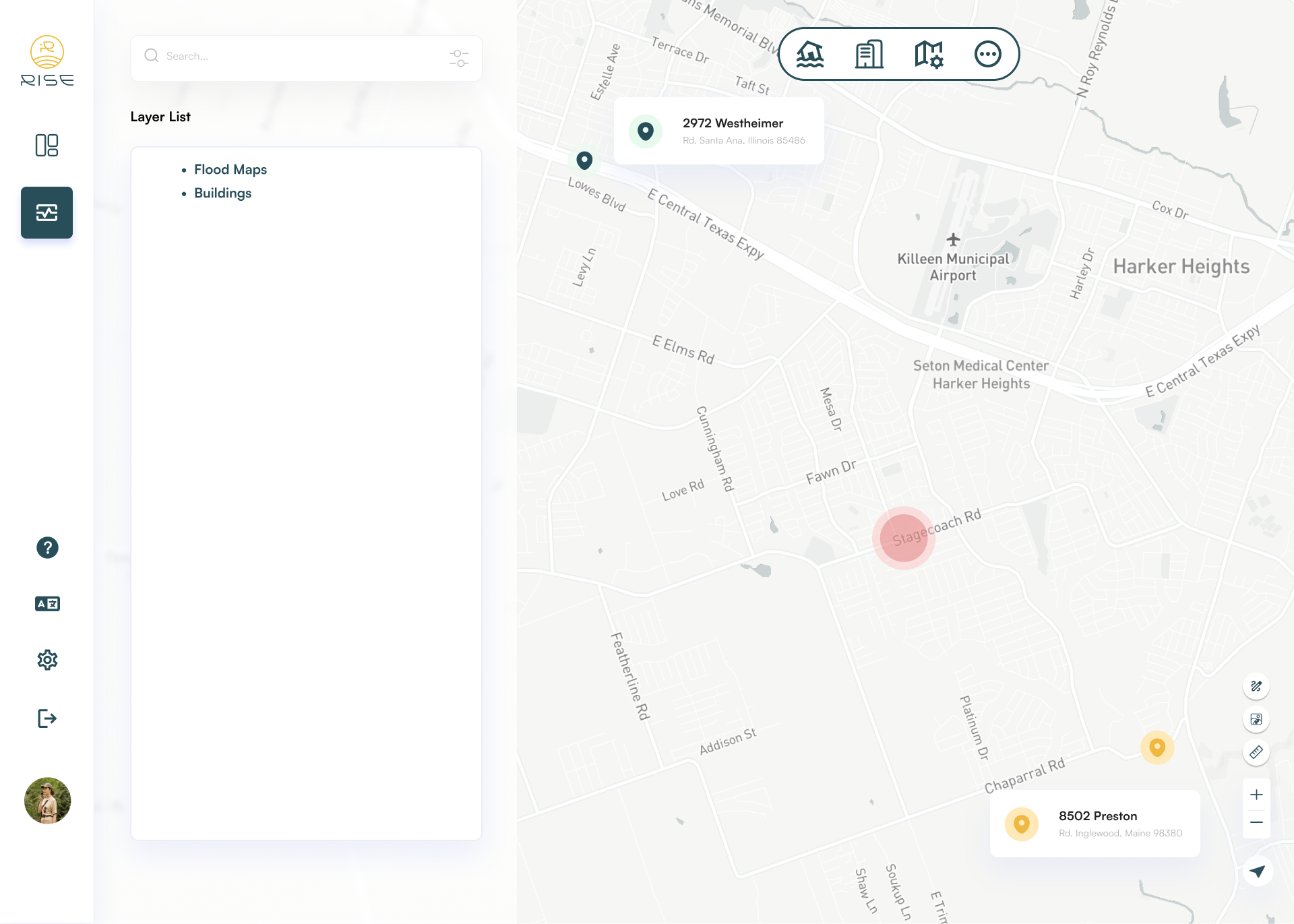Select Buildings layer

(222, 193)
